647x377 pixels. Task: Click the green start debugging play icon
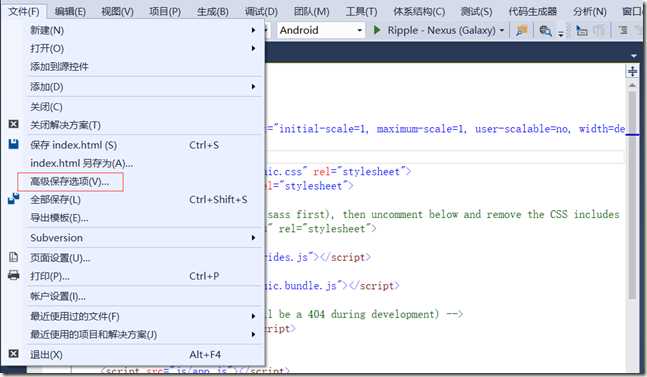(x=376, y=30)
